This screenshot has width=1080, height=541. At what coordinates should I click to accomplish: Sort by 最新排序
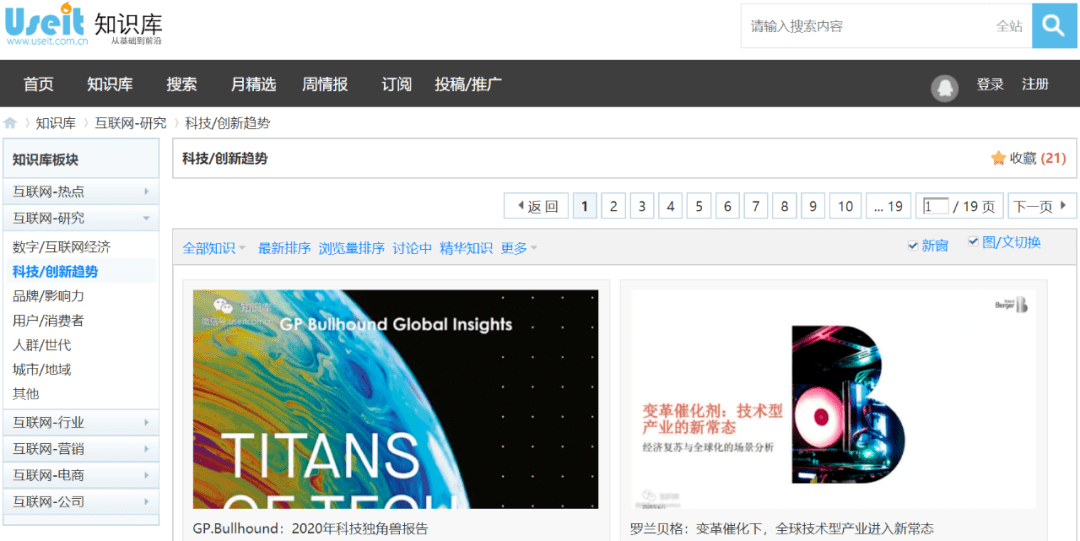pyautogui.click(x=284, y=248)
